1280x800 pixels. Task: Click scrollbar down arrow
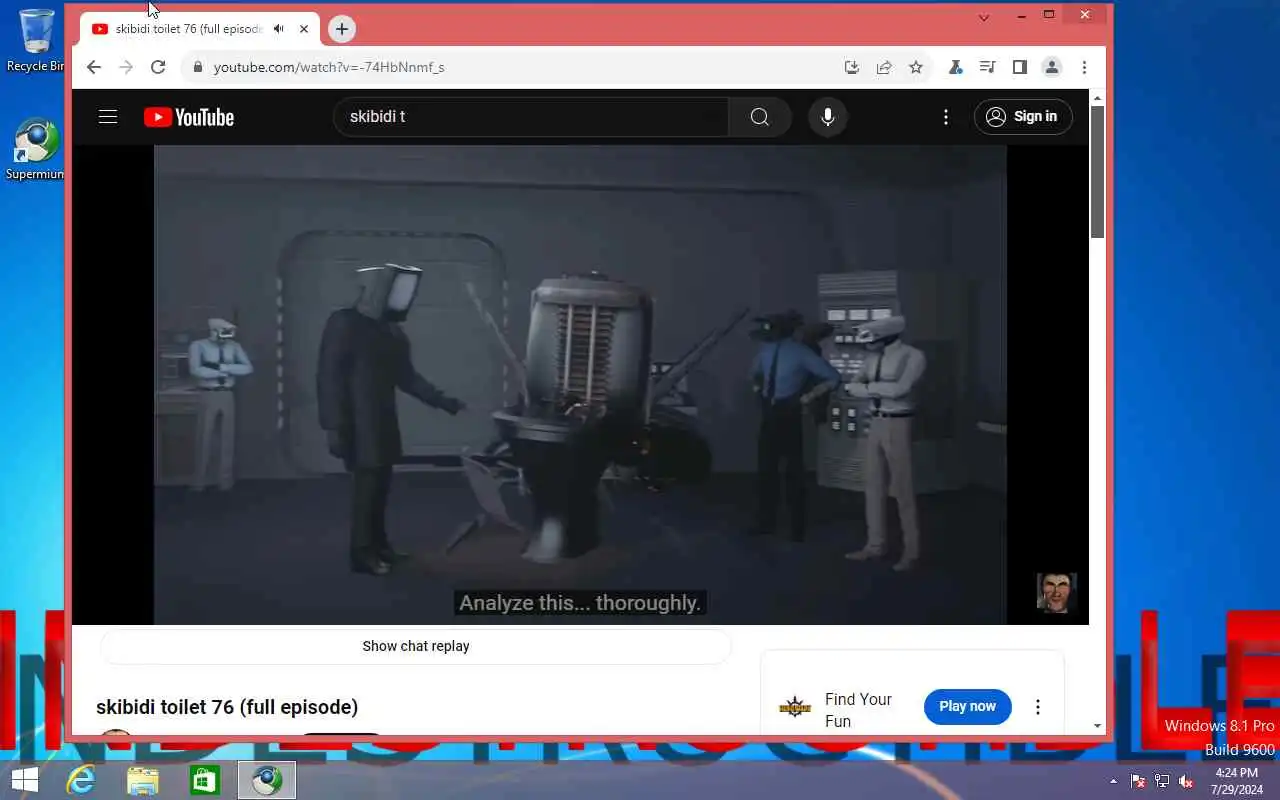pyautogui.click(x=1097, y=726)
